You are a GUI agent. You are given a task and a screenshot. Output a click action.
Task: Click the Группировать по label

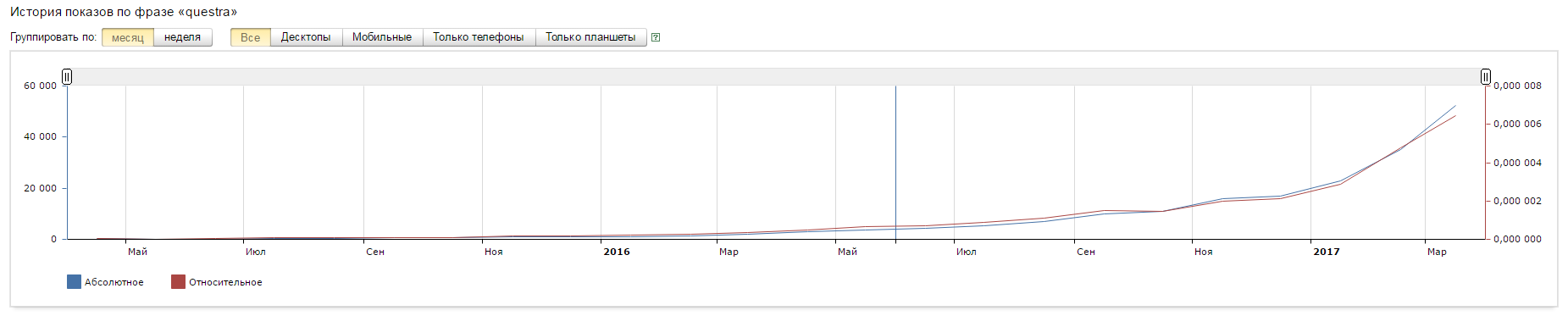coord(53,37)
